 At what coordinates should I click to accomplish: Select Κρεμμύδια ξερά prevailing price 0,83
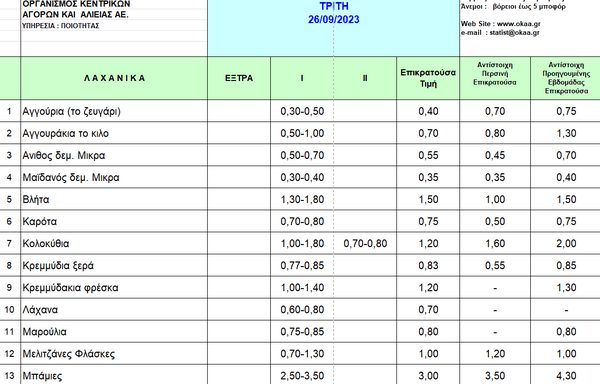428,265
